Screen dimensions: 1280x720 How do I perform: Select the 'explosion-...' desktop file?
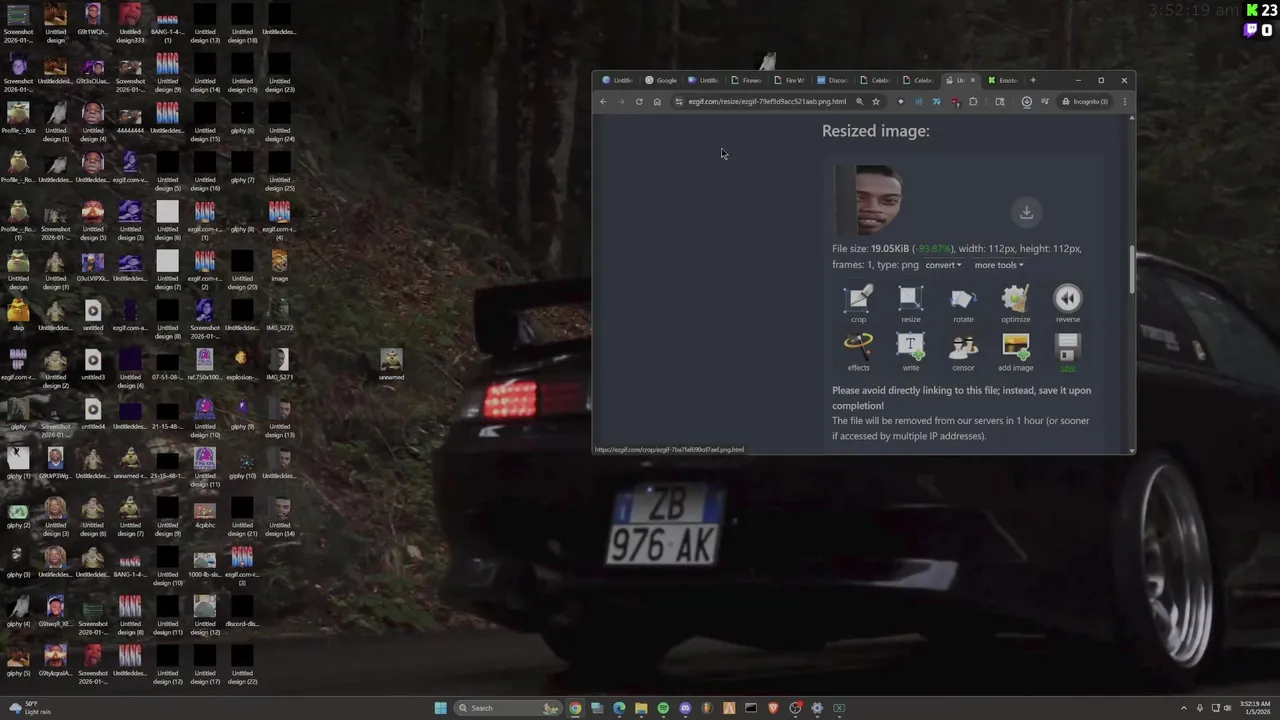click(242, 364)
